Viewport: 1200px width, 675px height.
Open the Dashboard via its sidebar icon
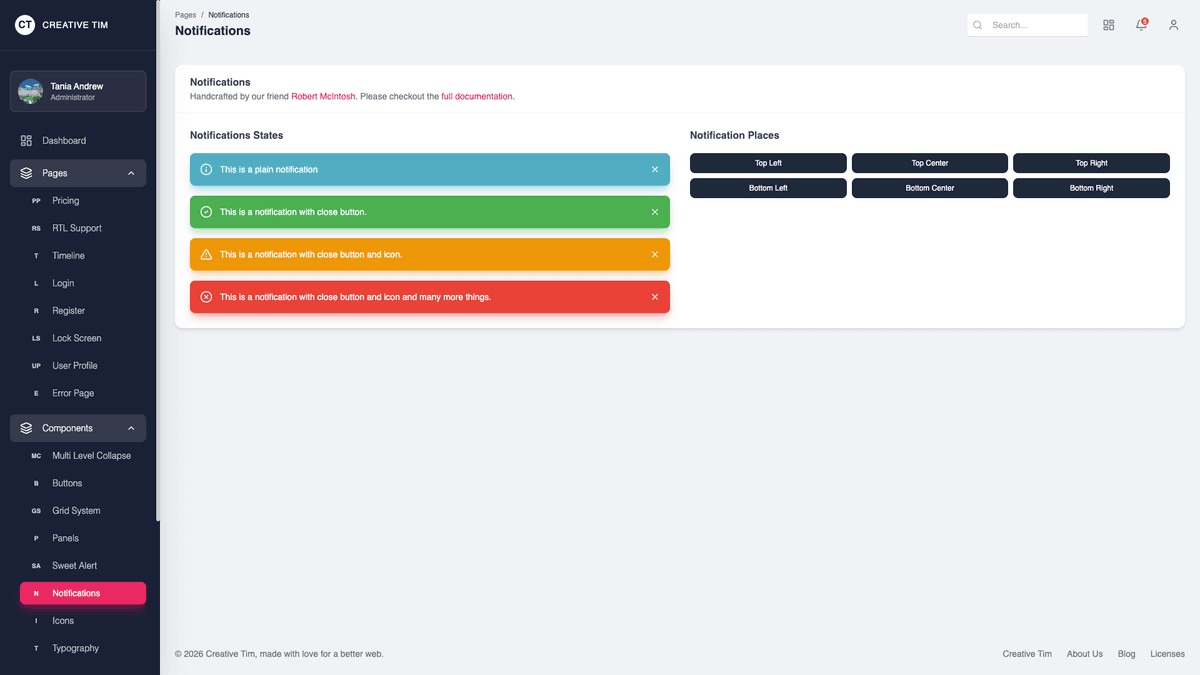[x=26, y=140]
